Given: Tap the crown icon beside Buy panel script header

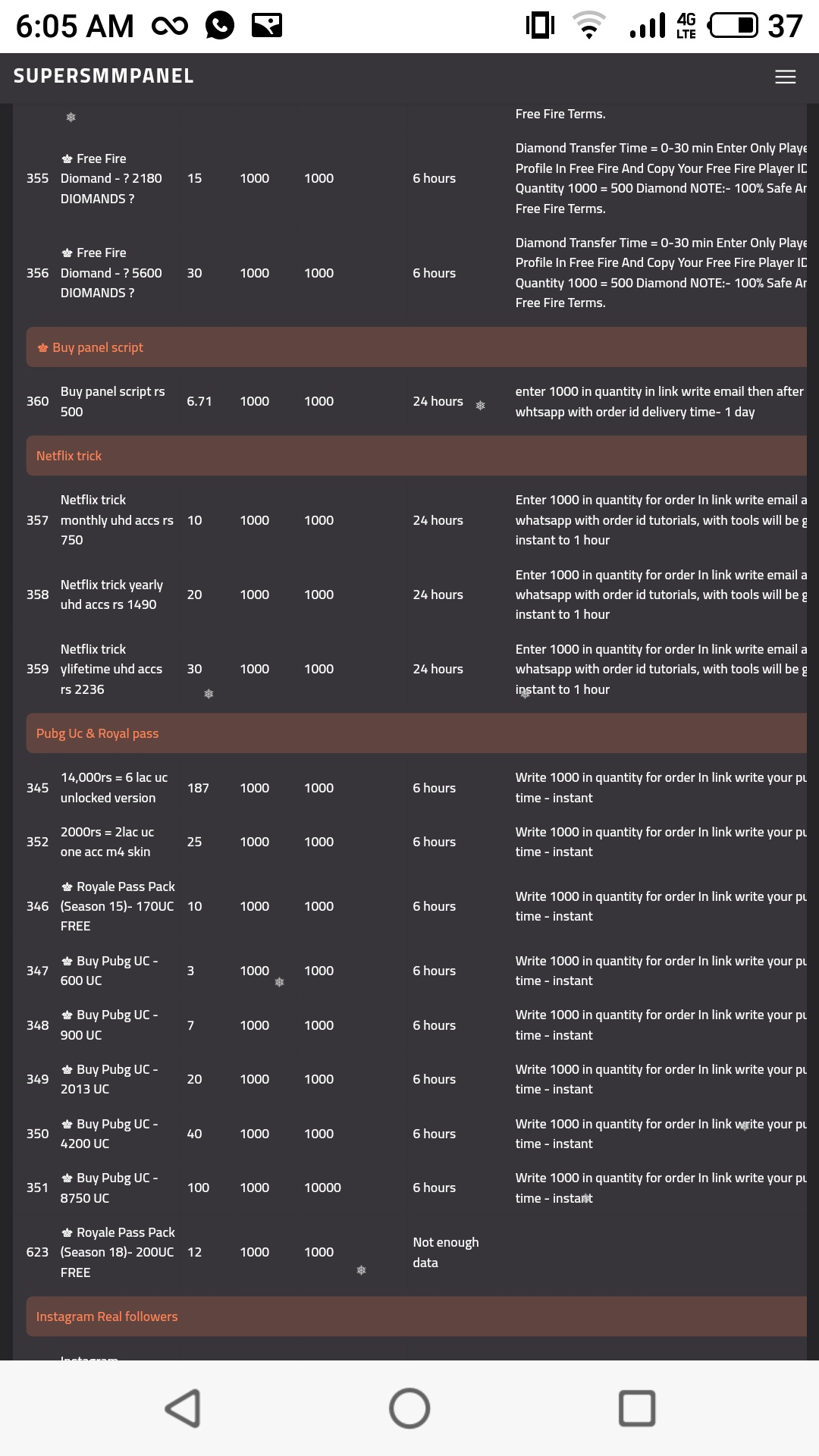Looking at the screenshot, I should [x=42, y=348].
